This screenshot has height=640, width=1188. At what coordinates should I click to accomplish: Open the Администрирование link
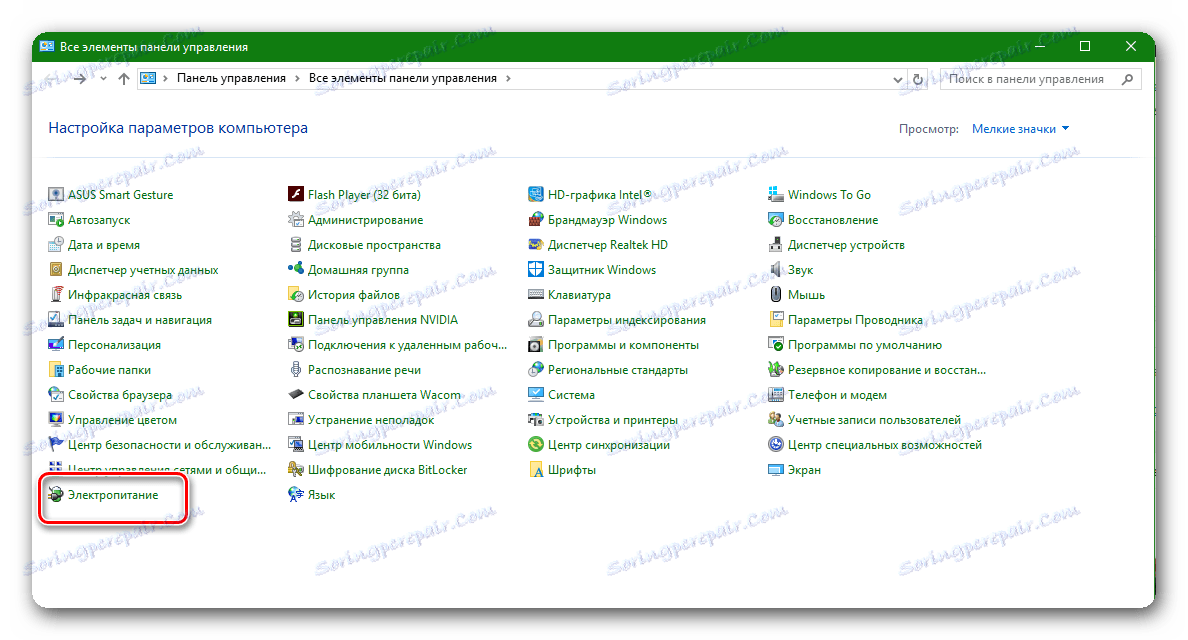(365, 220)
